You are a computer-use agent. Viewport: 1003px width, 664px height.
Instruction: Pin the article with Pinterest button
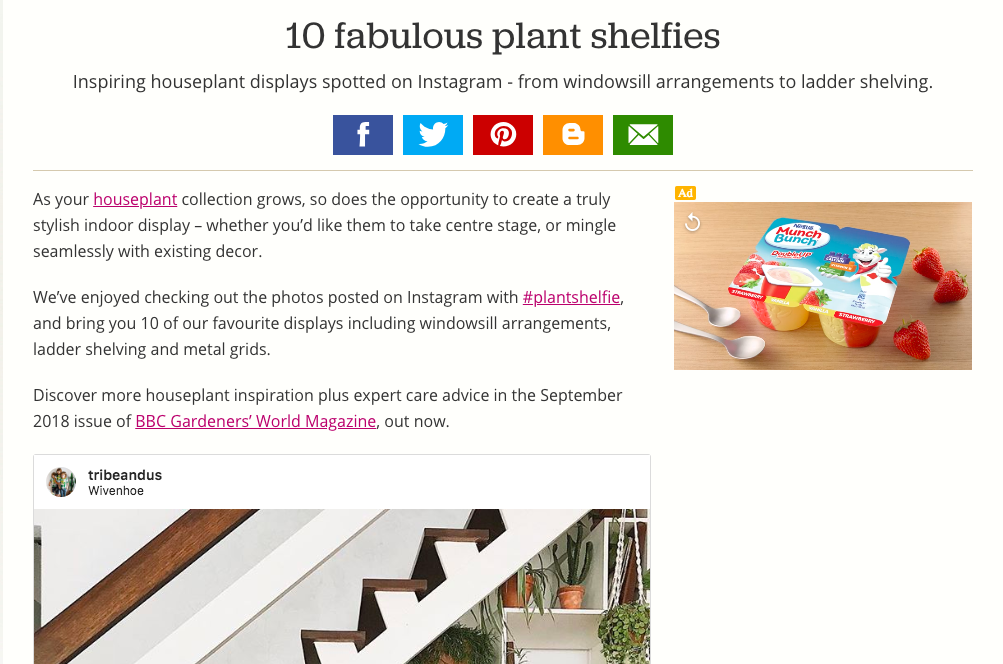503,135
